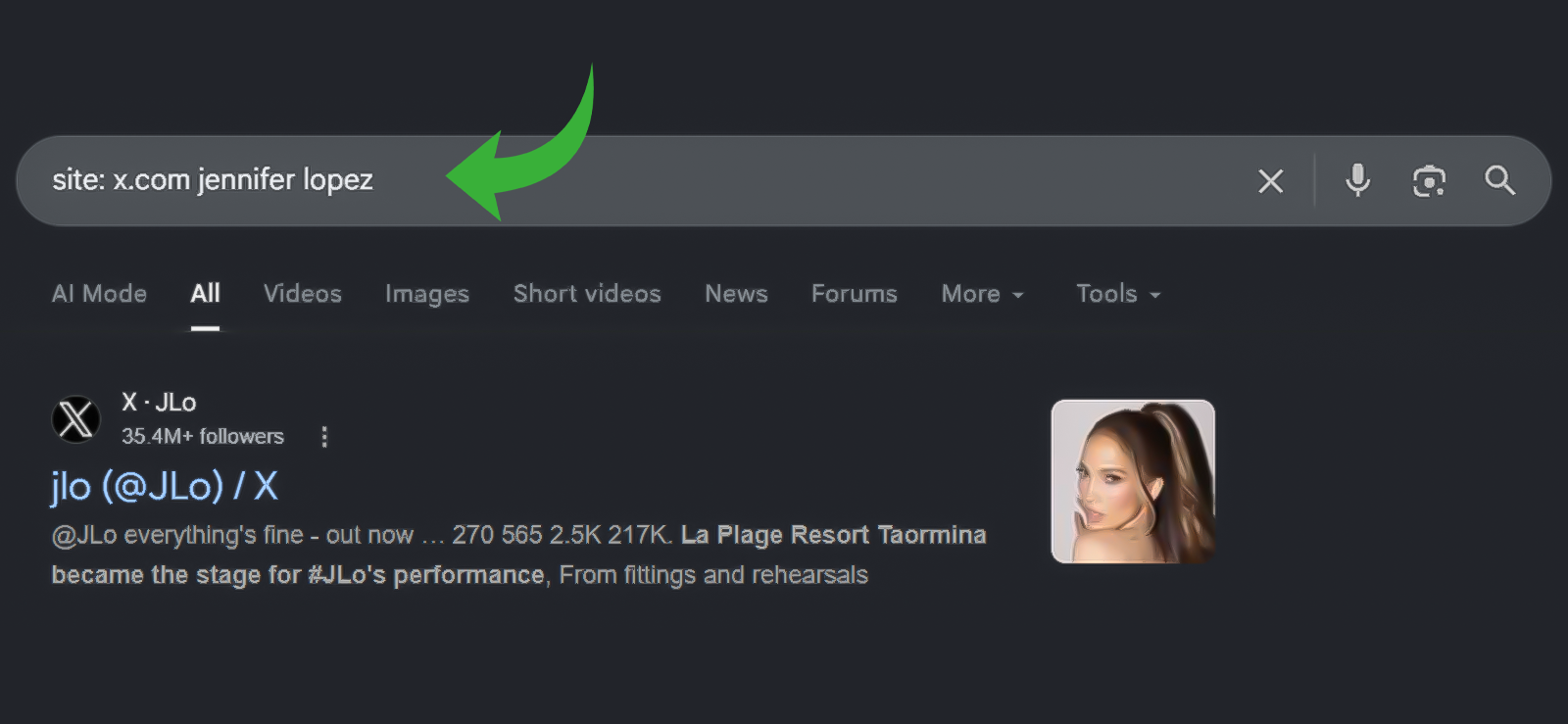Click the '35.4M+ followers' text

[203, 437]
